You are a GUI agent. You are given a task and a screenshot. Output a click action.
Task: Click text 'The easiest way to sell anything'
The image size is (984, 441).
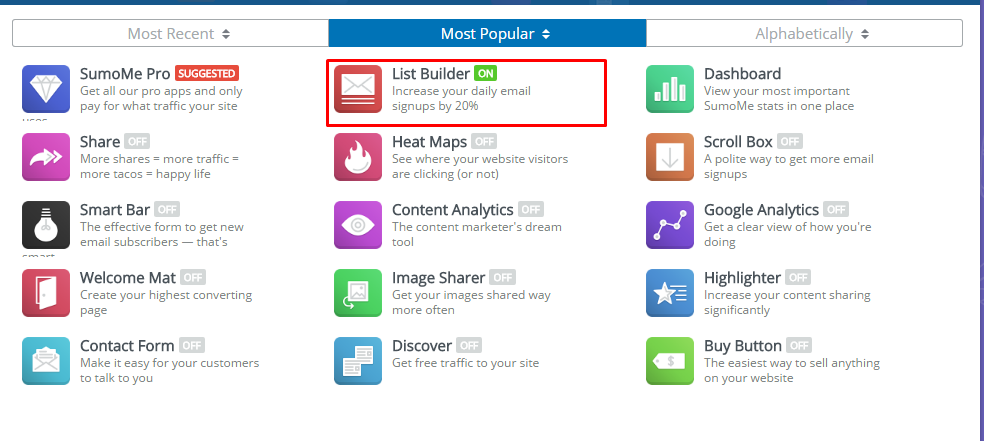pos(792,363)
